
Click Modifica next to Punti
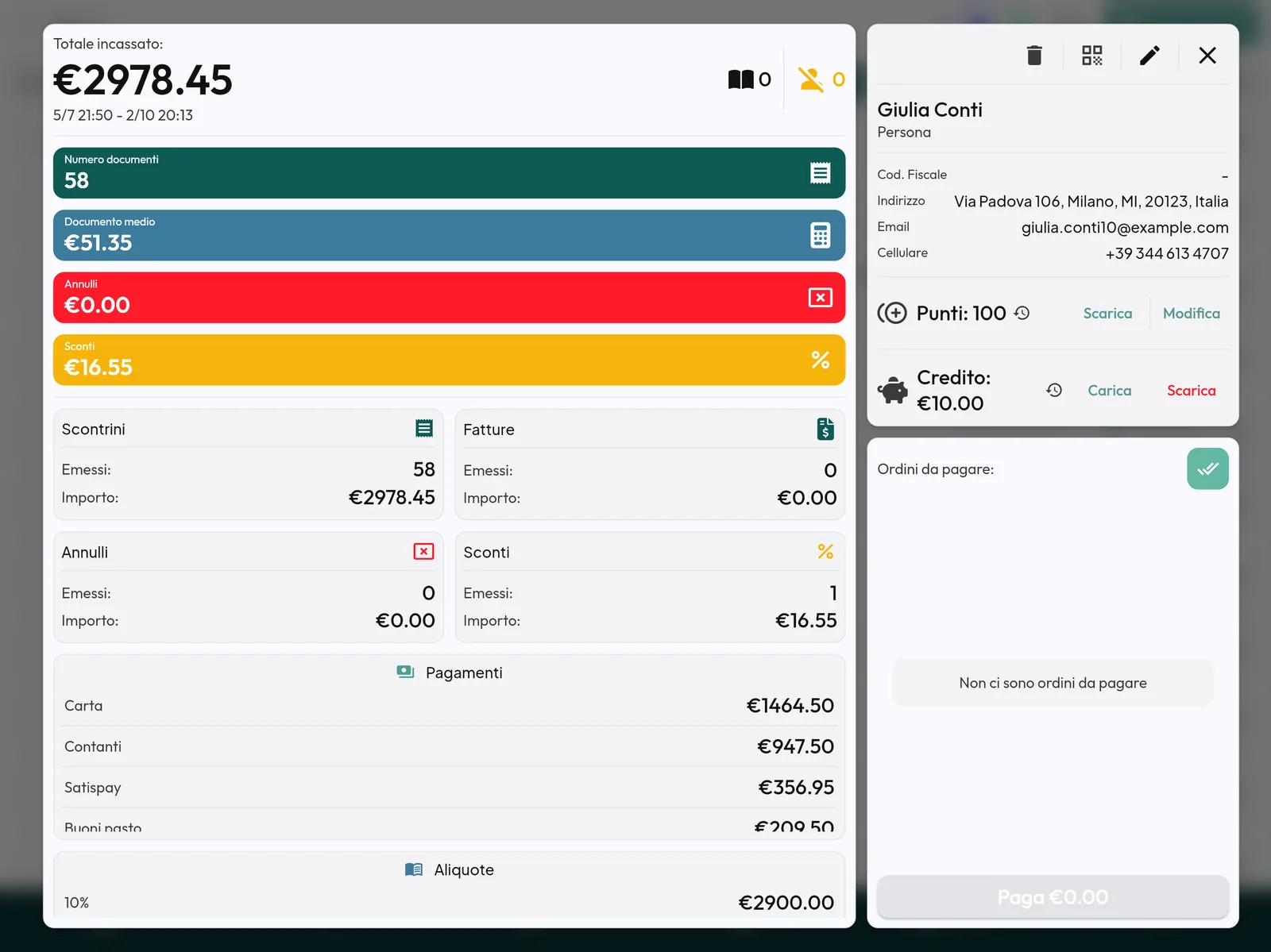click(x=1192, y=313)
